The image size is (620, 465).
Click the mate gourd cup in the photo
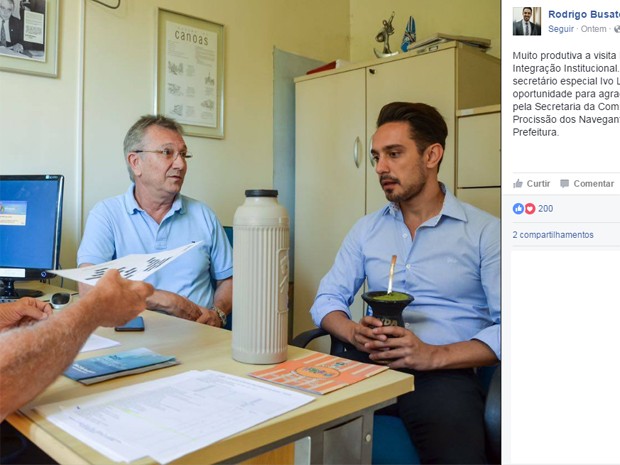point(388,308)
